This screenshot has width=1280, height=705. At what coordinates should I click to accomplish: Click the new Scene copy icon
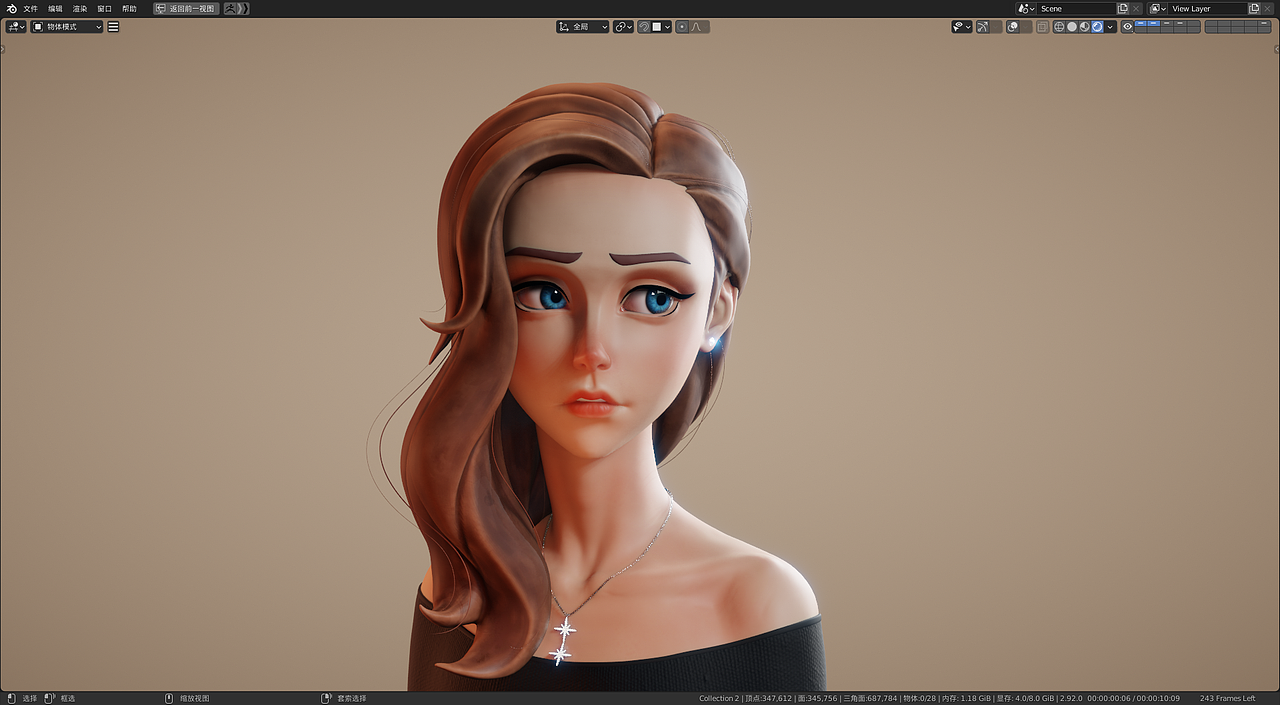click(1122, 8)
